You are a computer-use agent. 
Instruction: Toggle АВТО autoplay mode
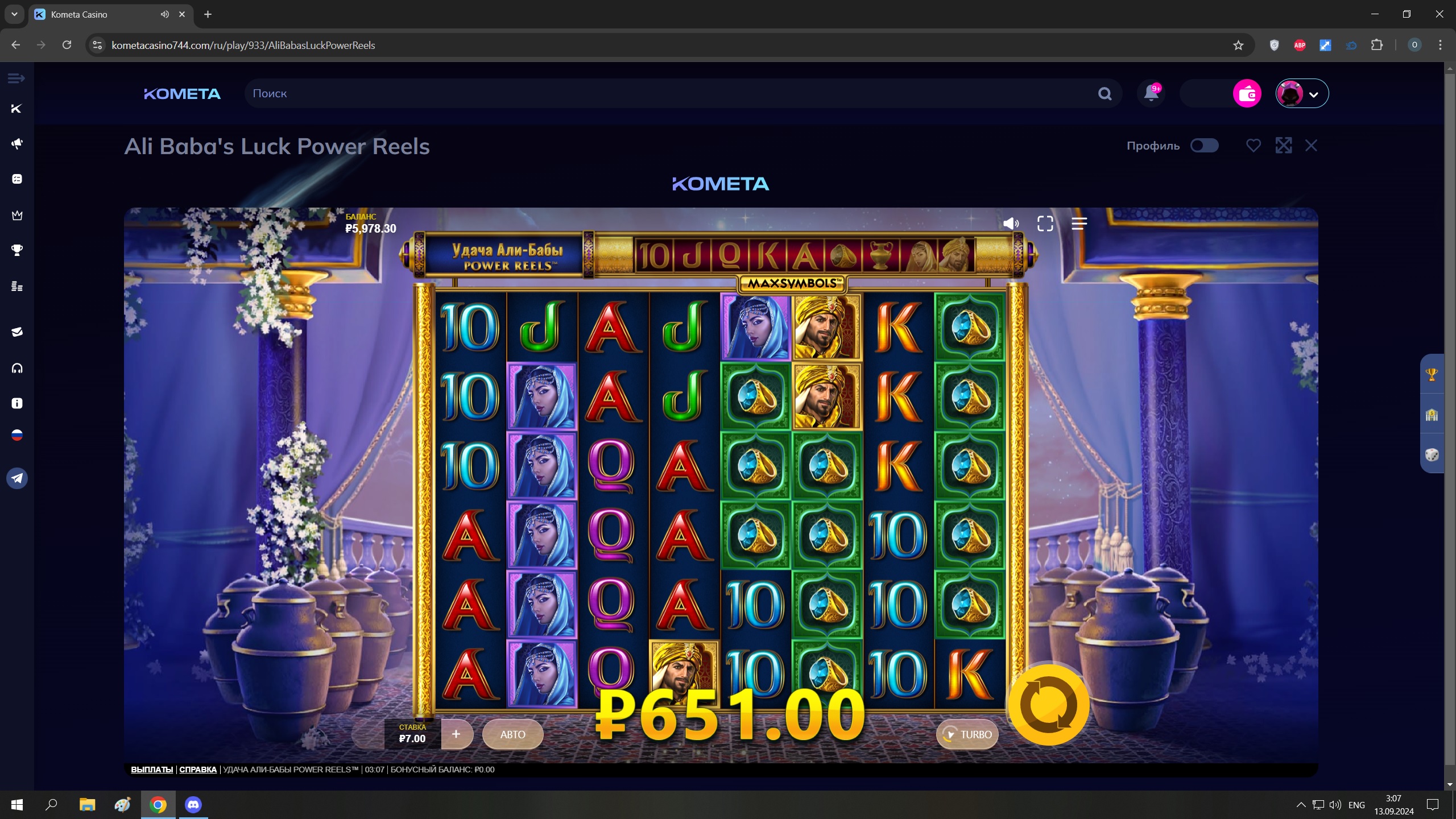tap(512, 734)
